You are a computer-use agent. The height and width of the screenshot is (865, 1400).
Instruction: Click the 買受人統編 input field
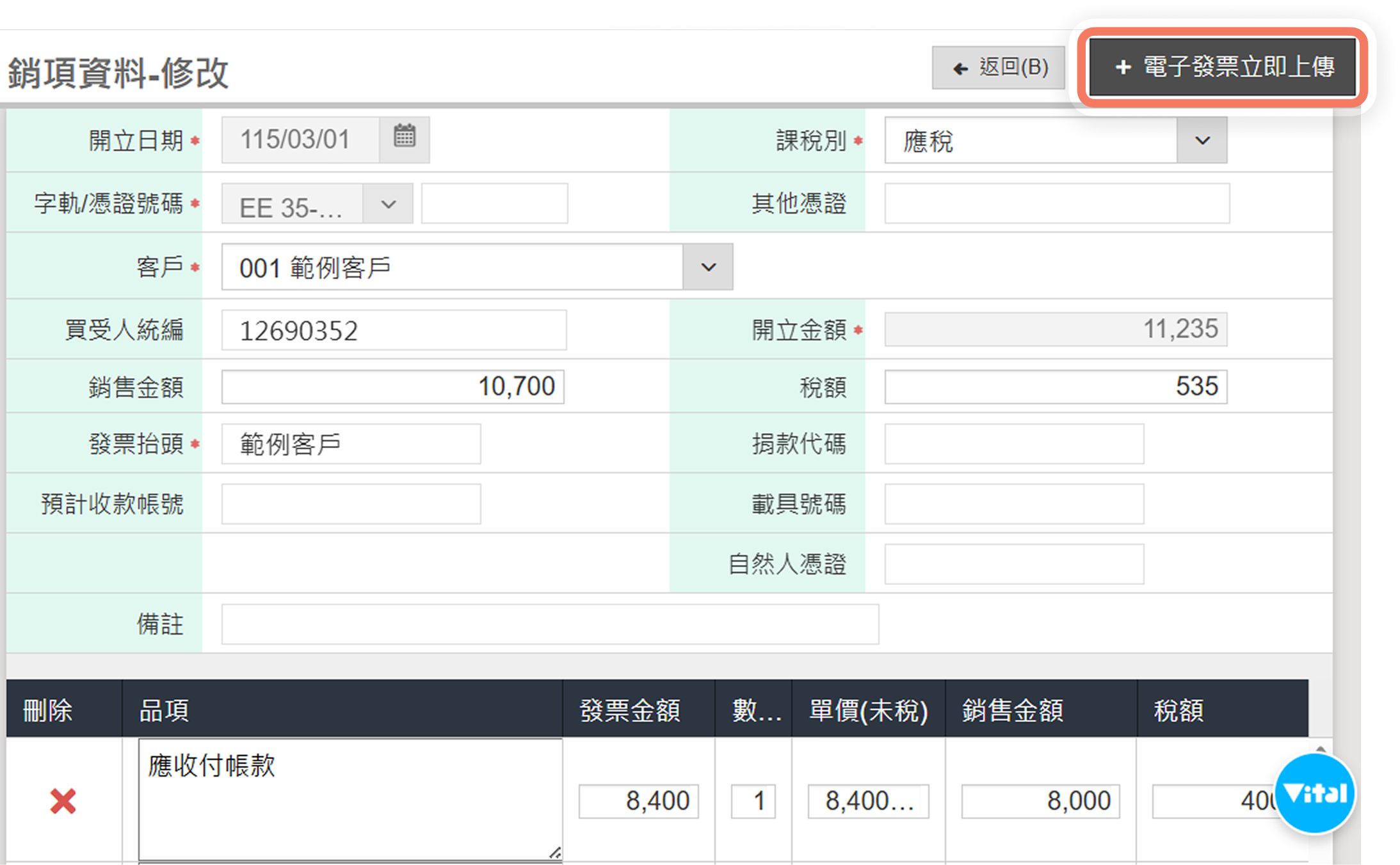tap(394, 330)
